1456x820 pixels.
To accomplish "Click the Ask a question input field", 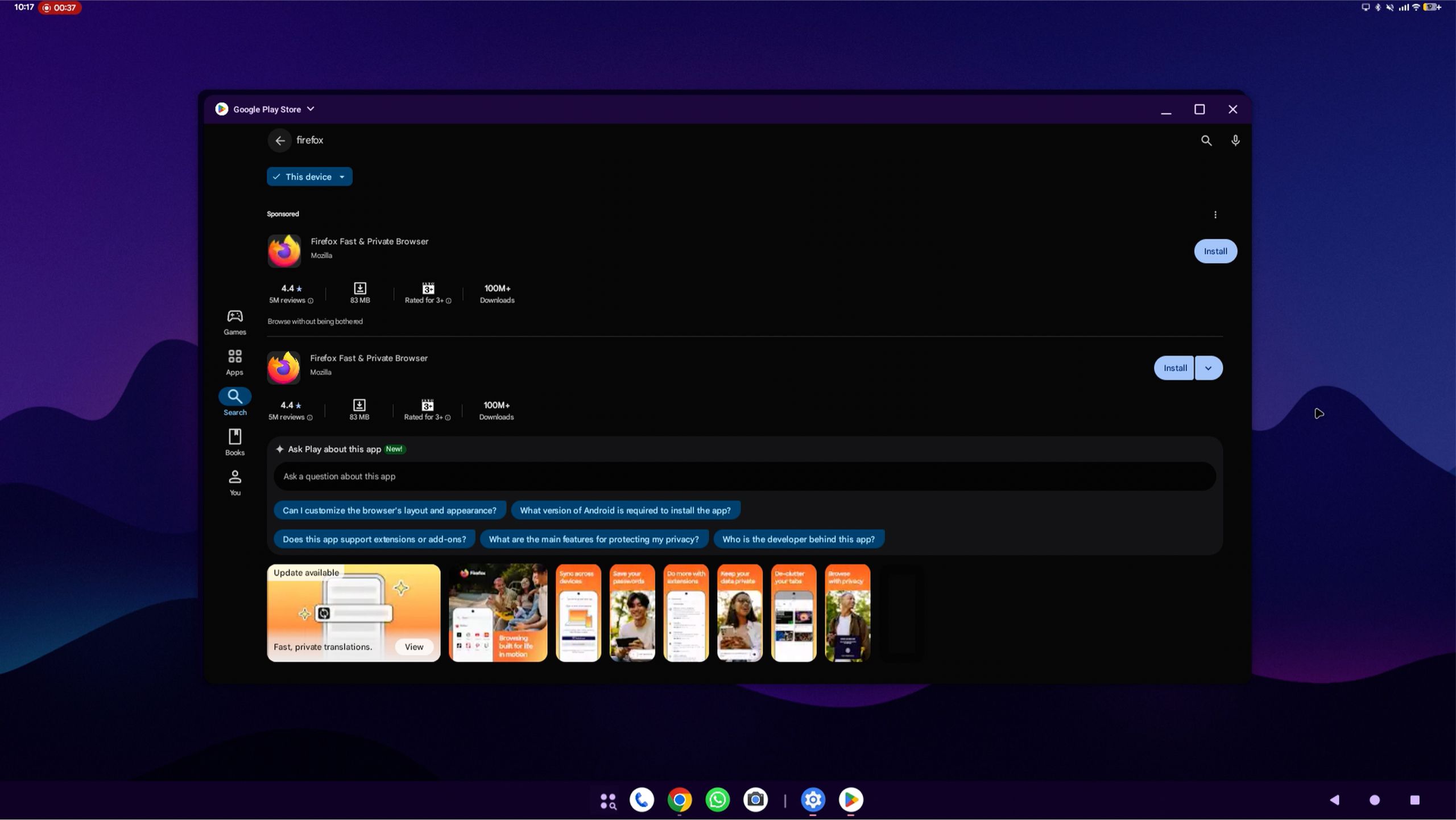I will pos(744,476).
